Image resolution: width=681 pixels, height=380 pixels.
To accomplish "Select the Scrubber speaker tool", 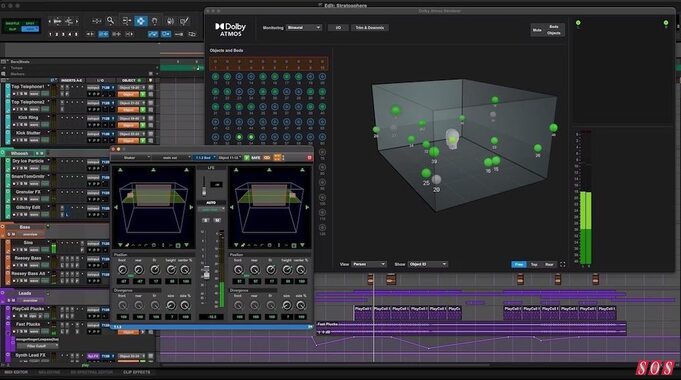I will pos(170,21).
